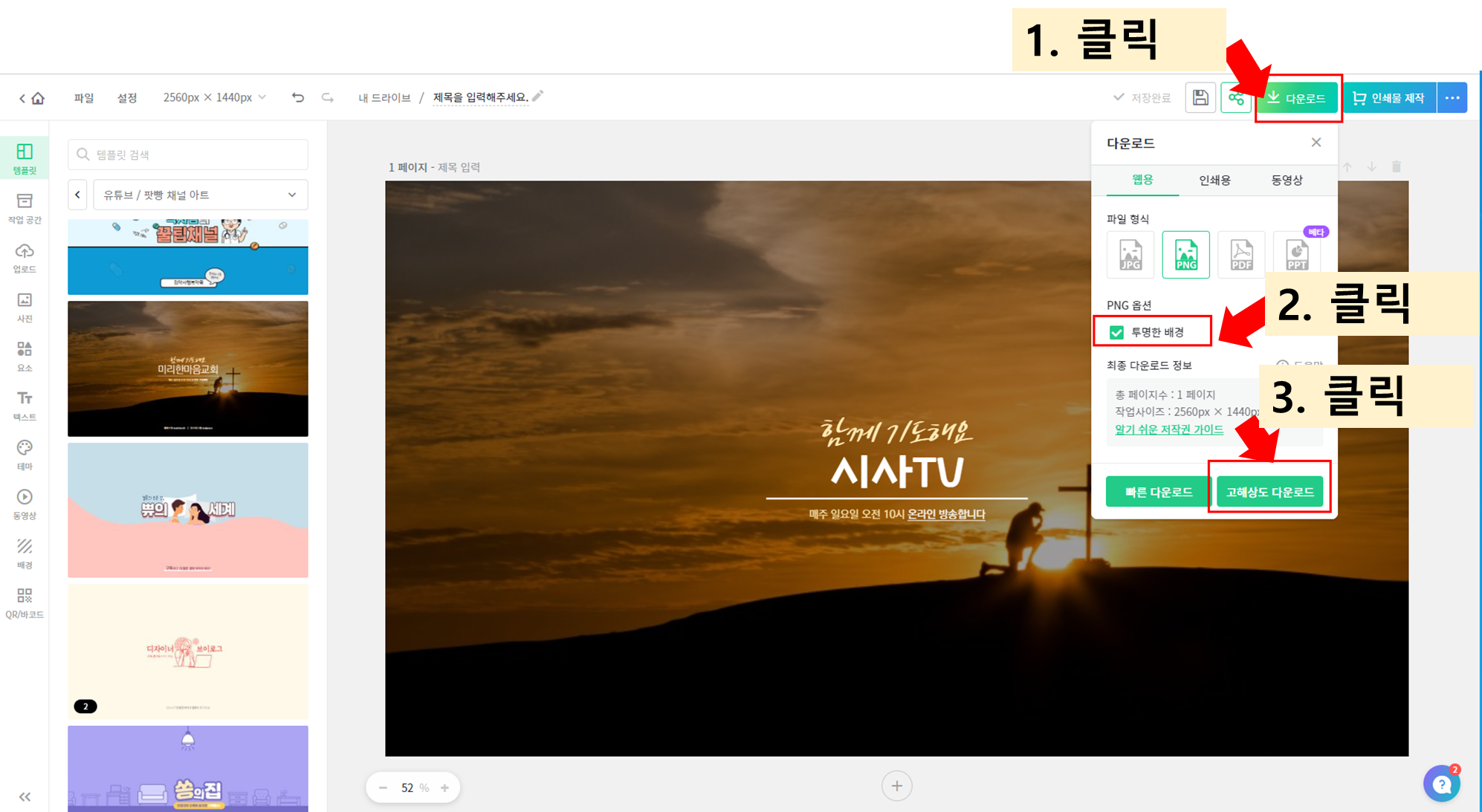Go to the home screen icon
Viewport: 1482px width, 812px height.
pos(38,98)
